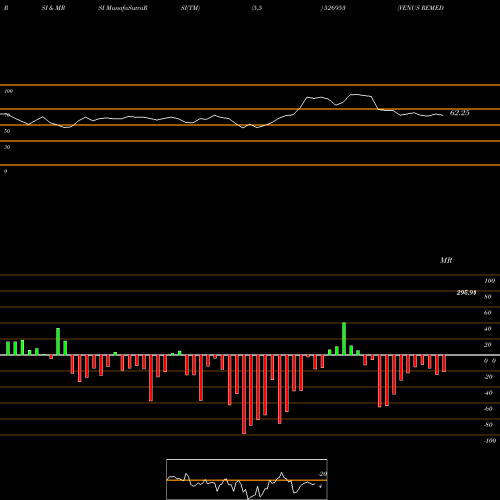Image resolution: width=500 pixels, height=500 pixels.
Task: Click the VENUS REMED header text
Action: 420,8
